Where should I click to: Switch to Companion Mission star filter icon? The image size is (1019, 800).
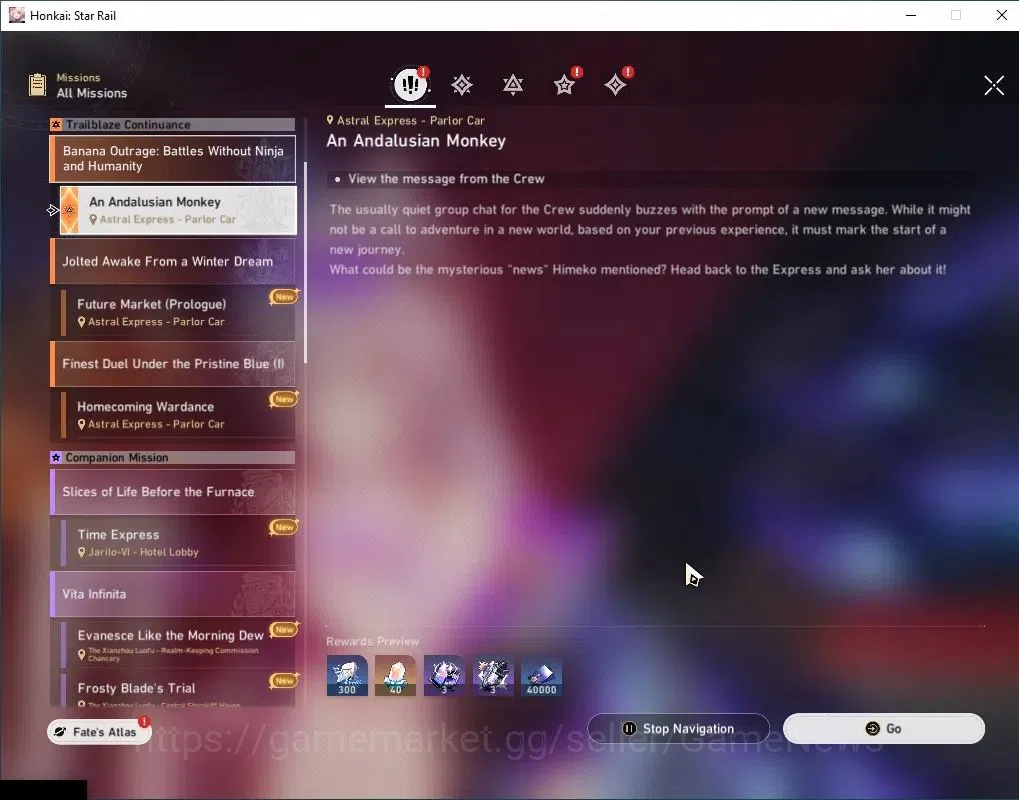point(564,84)
